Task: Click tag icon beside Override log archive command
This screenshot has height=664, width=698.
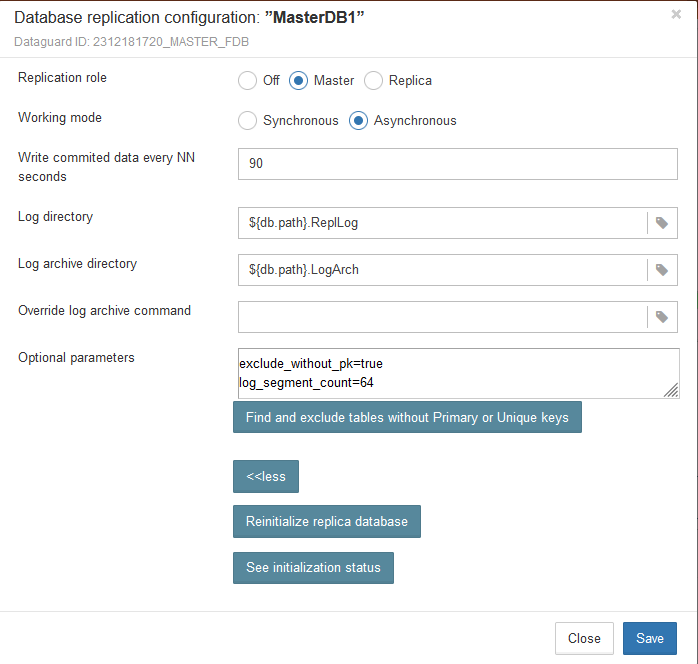Action: click(662, 317)
